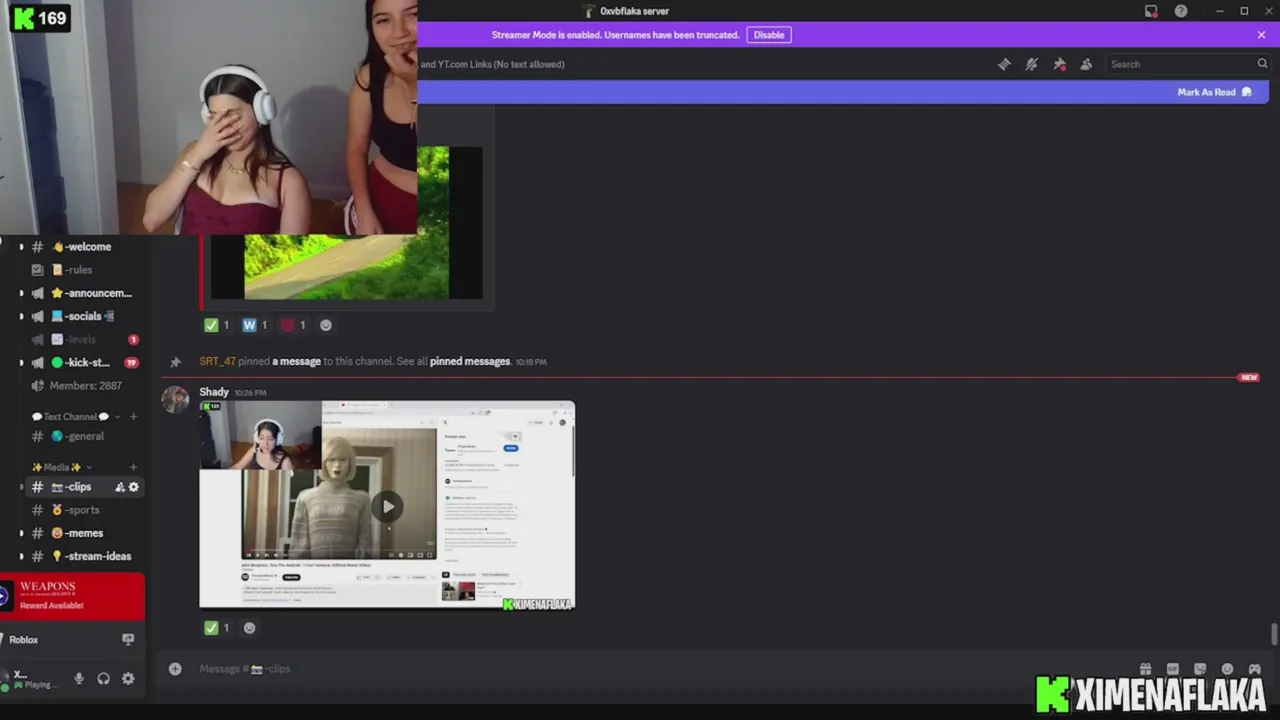Open the GIF picker
The height and width of the screenshot is (720, 1280).
point(1172,669)
